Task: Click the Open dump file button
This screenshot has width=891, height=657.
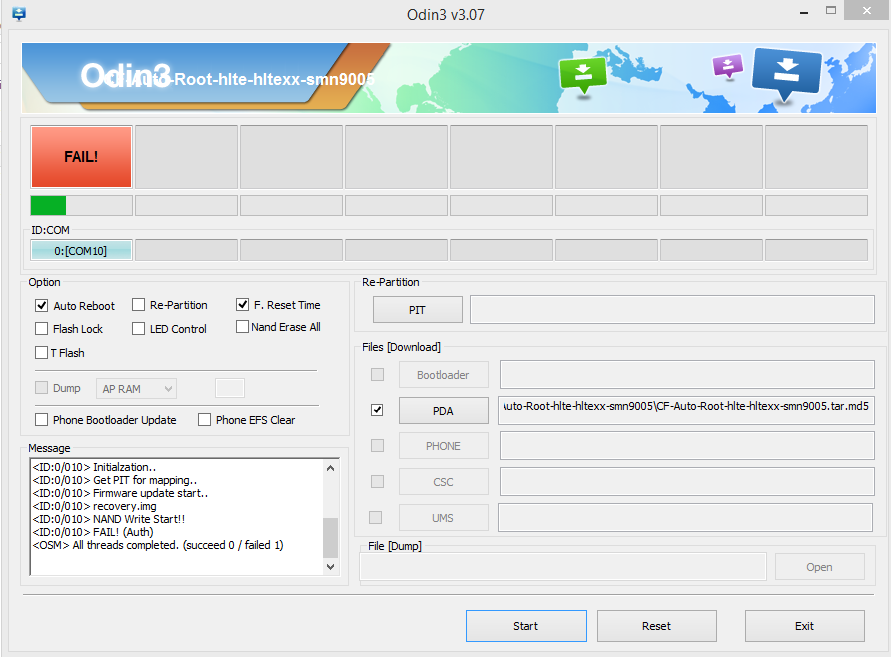Action: tap(819, 567)
